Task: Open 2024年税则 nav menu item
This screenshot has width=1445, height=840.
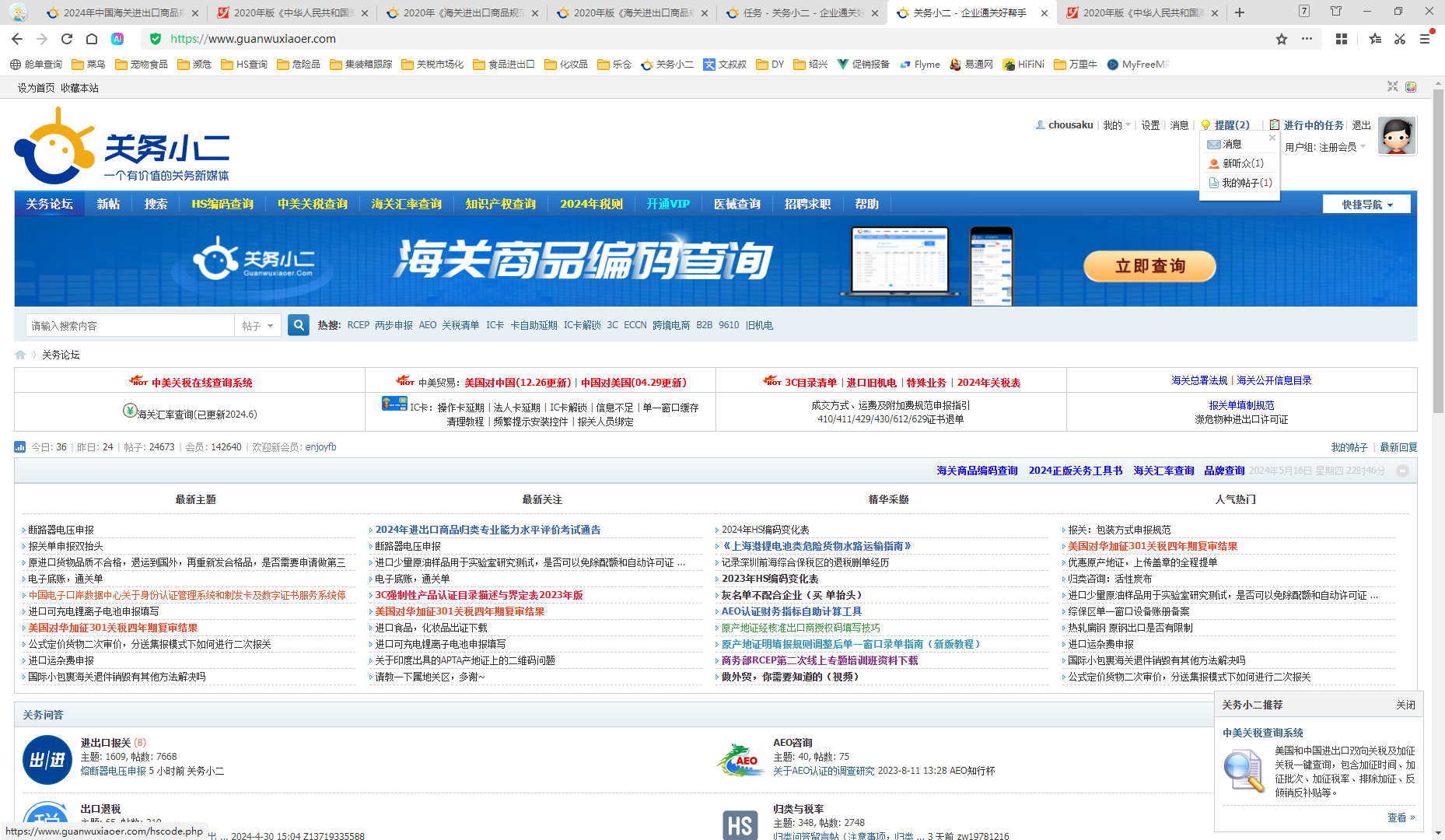Action: coord(591,204)
